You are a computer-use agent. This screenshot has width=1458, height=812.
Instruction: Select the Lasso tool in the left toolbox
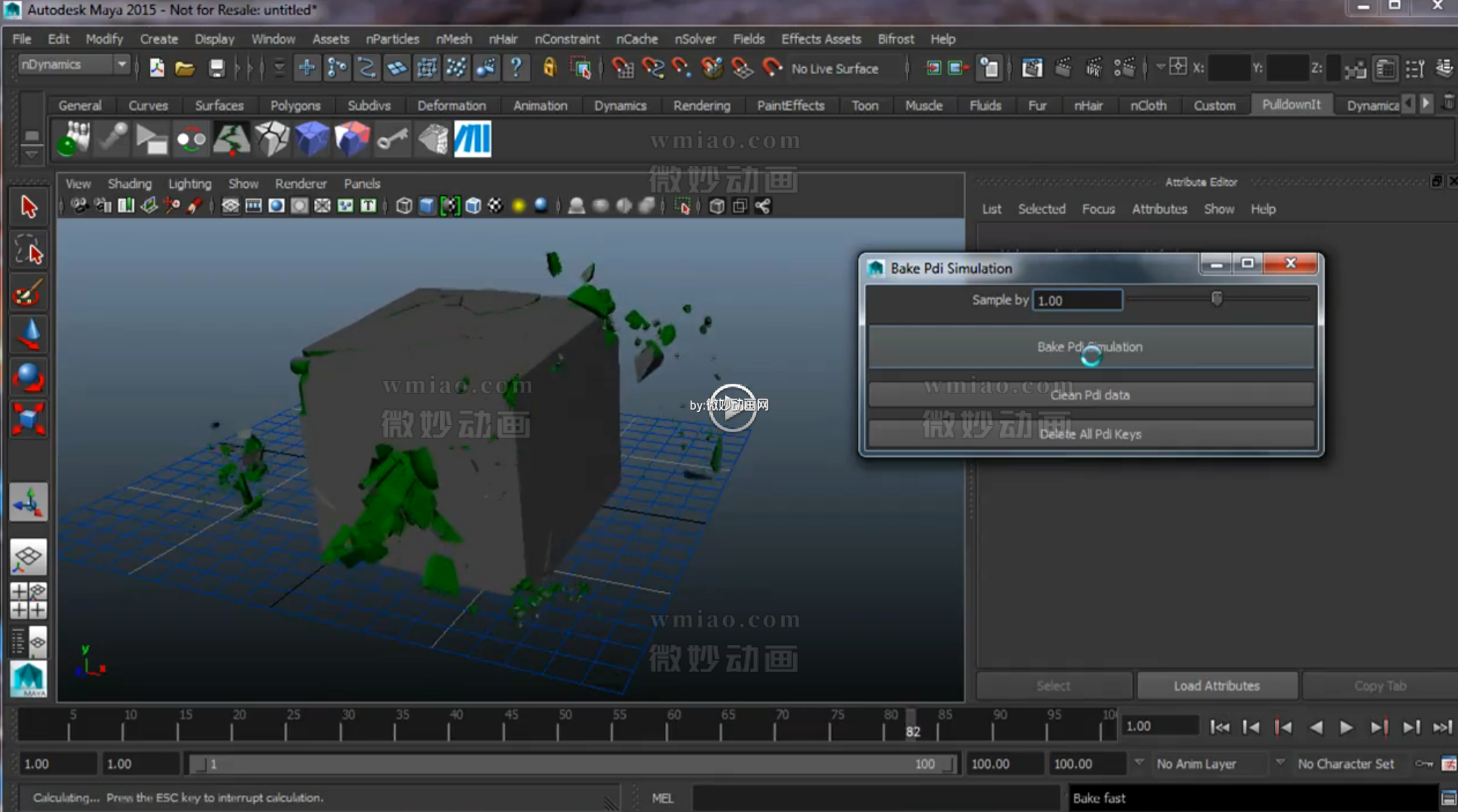coord(29,250)
